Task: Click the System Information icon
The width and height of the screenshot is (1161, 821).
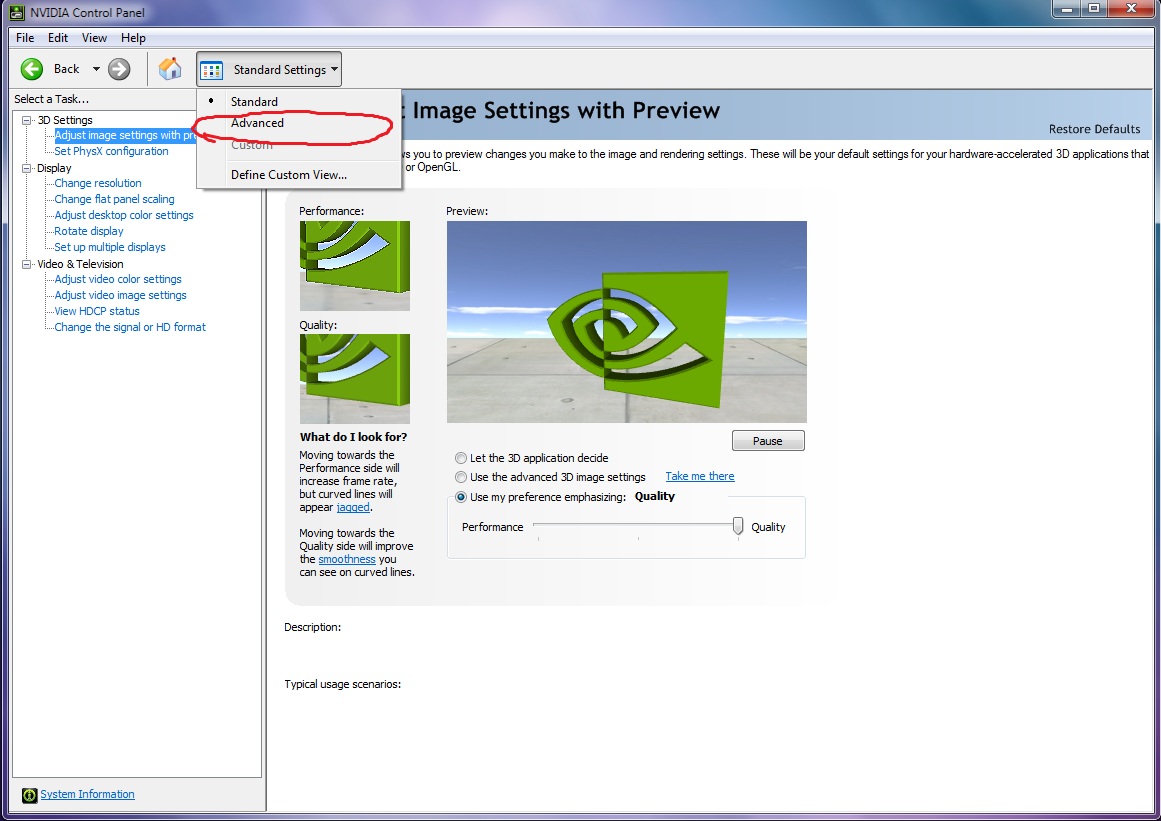Action: [30, 795]
